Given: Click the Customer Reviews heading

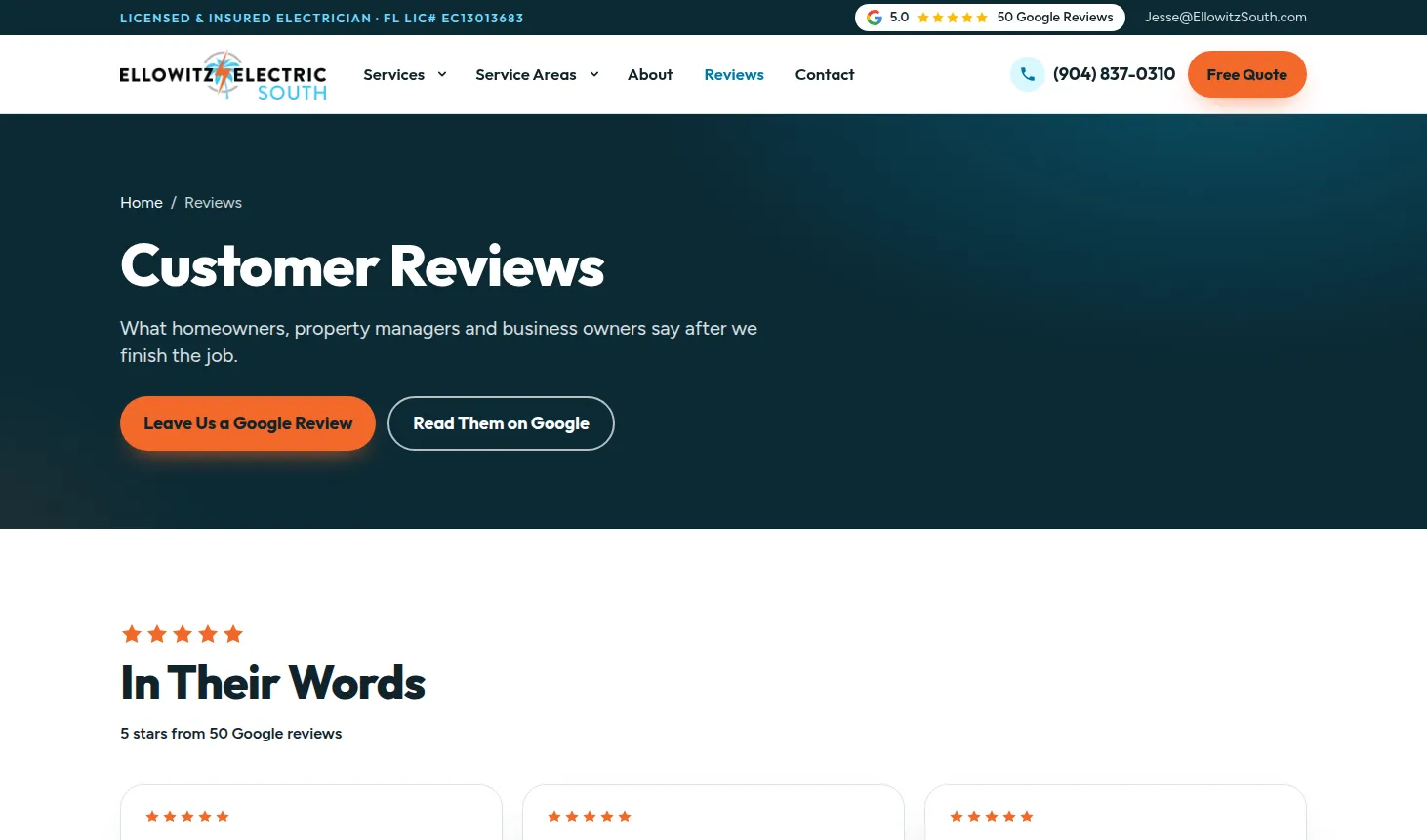Looking at the screenshot, I should coord(362,265).
